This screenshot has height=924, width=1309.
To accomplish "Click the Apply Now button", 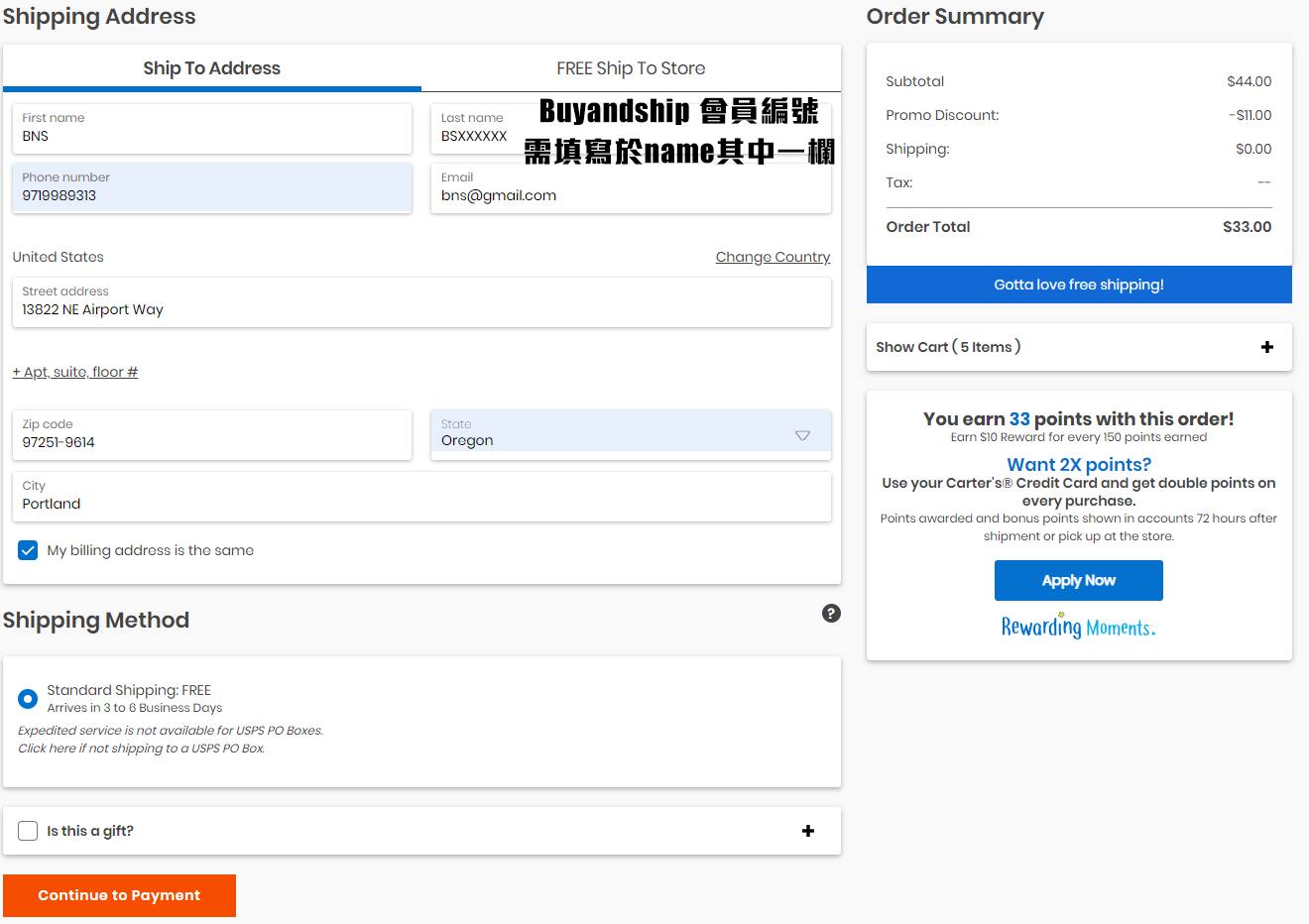I will coord(1078,580).
